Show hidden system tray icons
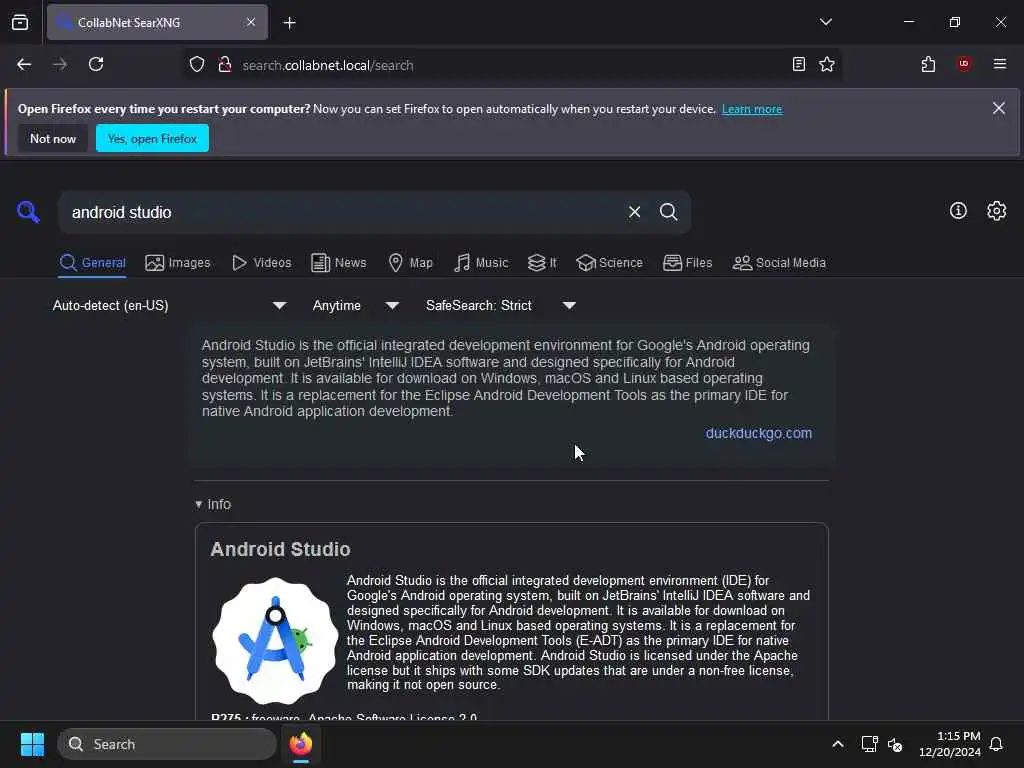 click(837, 744)
